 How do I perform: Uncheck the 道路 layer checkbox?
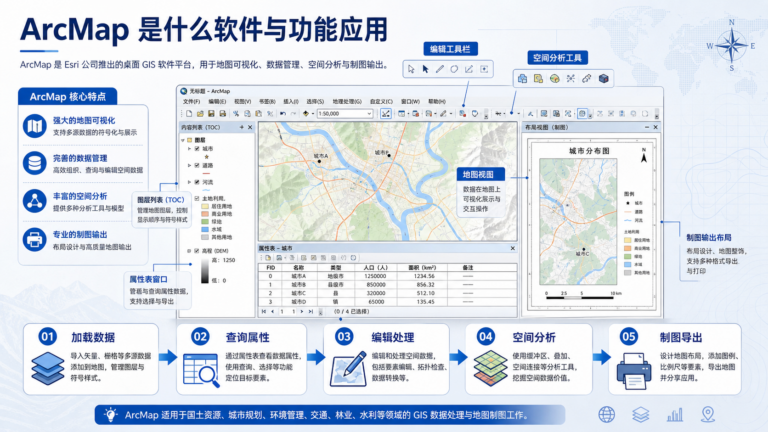[197, 166]
